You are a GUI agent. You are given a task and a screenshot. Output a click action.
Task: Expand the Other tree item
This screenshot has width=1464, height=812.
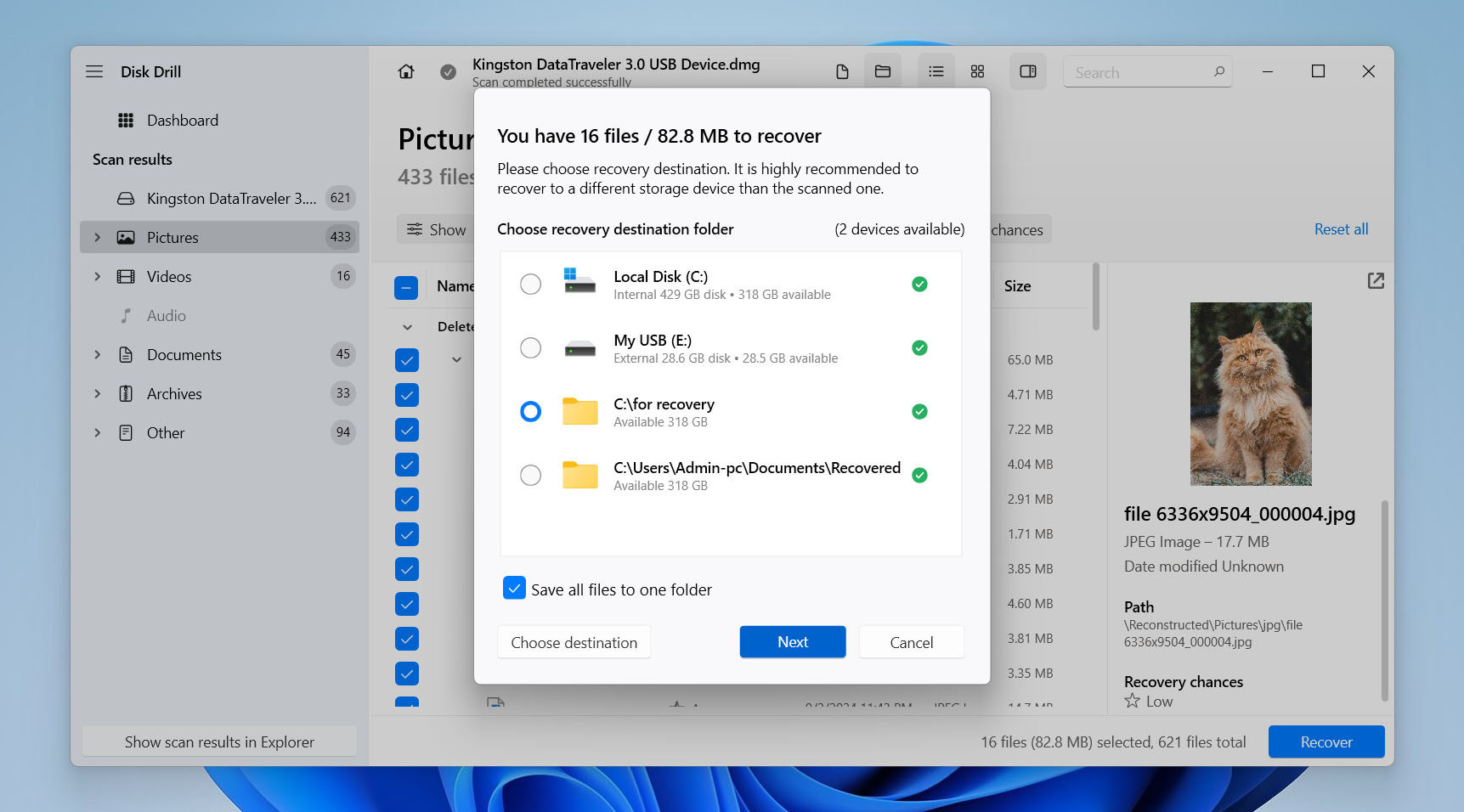tap(97, 433)
